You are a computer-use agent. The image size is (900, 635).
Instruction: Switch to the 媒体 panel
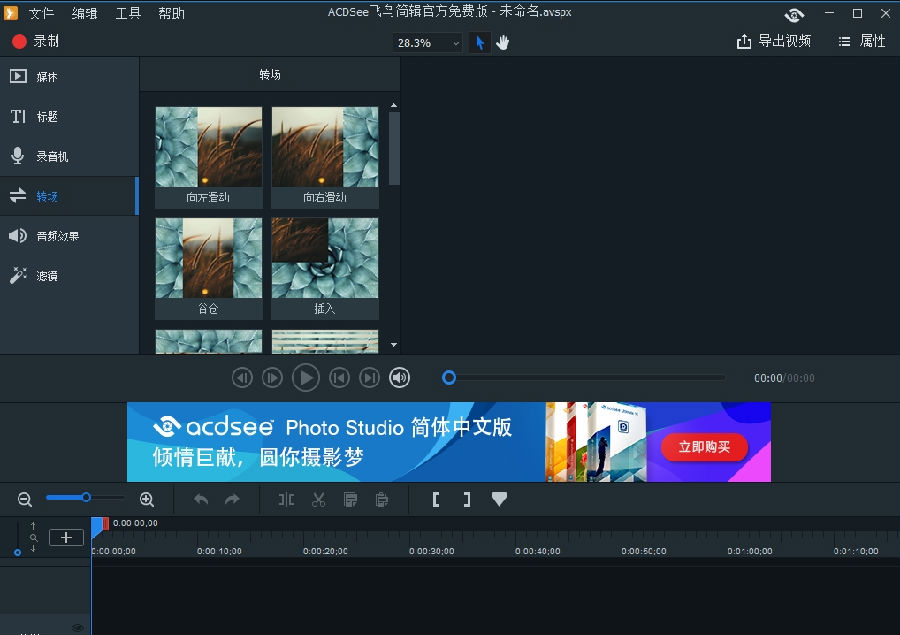[45, 74]
